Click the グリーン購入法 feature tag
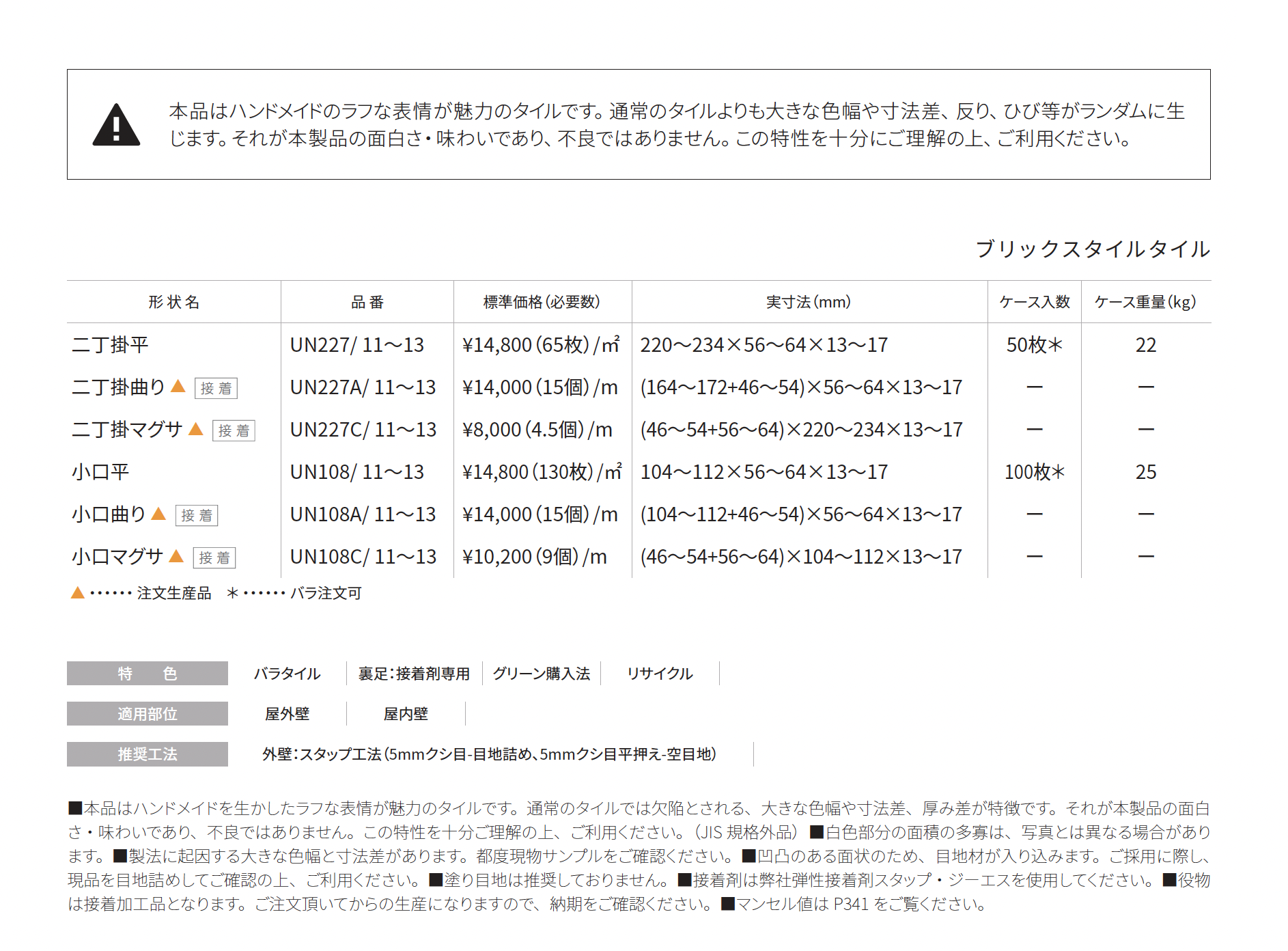Viewport: 1288px width, 951px height. pos(541,674)
